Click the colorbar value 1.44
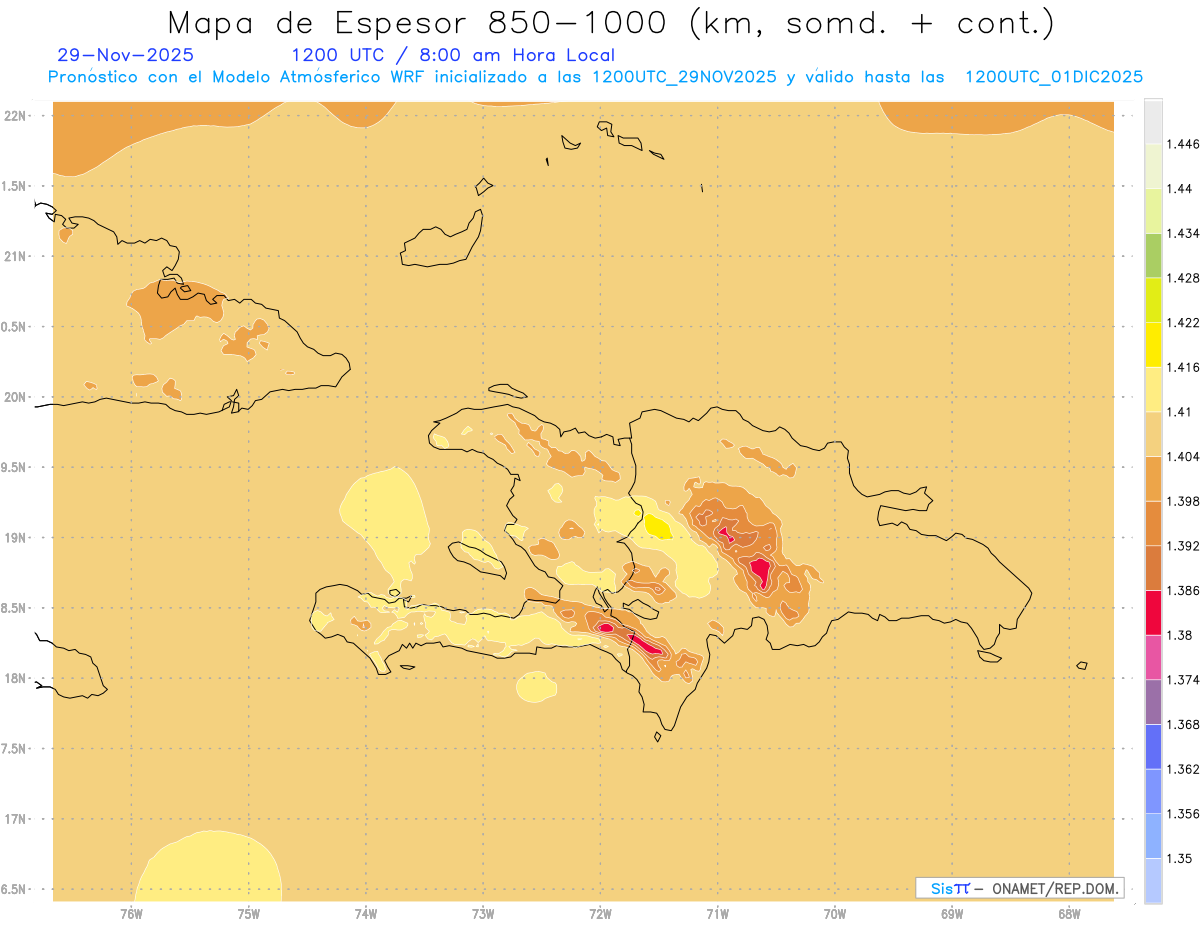Viewport: 1200px width, 927px height. [1181, 188]
